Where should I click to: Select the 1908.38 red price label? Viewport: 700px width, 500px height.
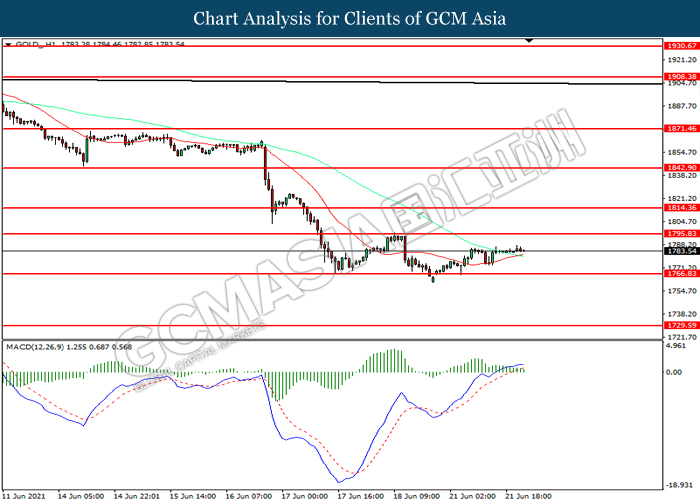[x=682, y=77]
